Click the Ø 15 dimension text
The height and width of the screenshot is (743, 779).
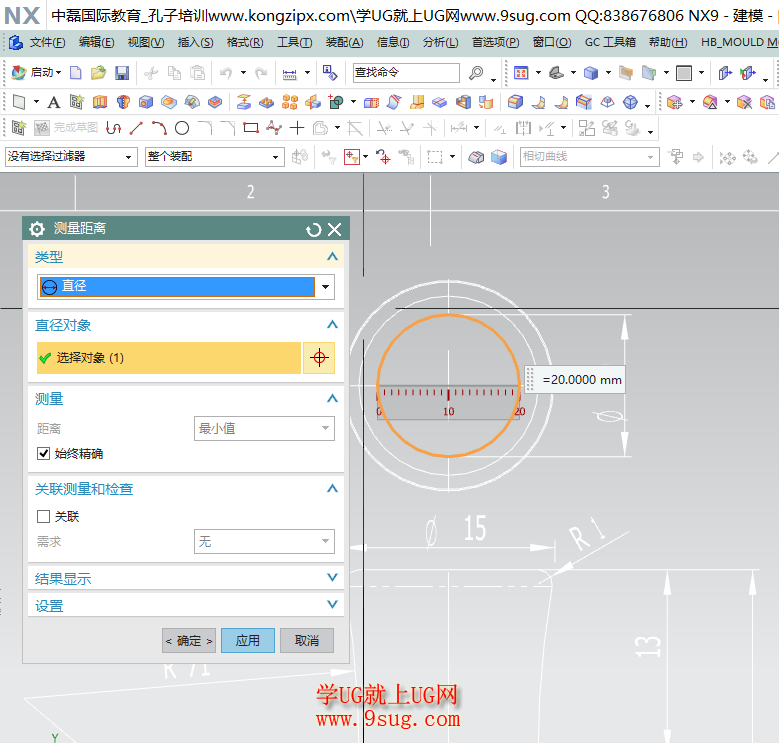click(x=456, y=528)
